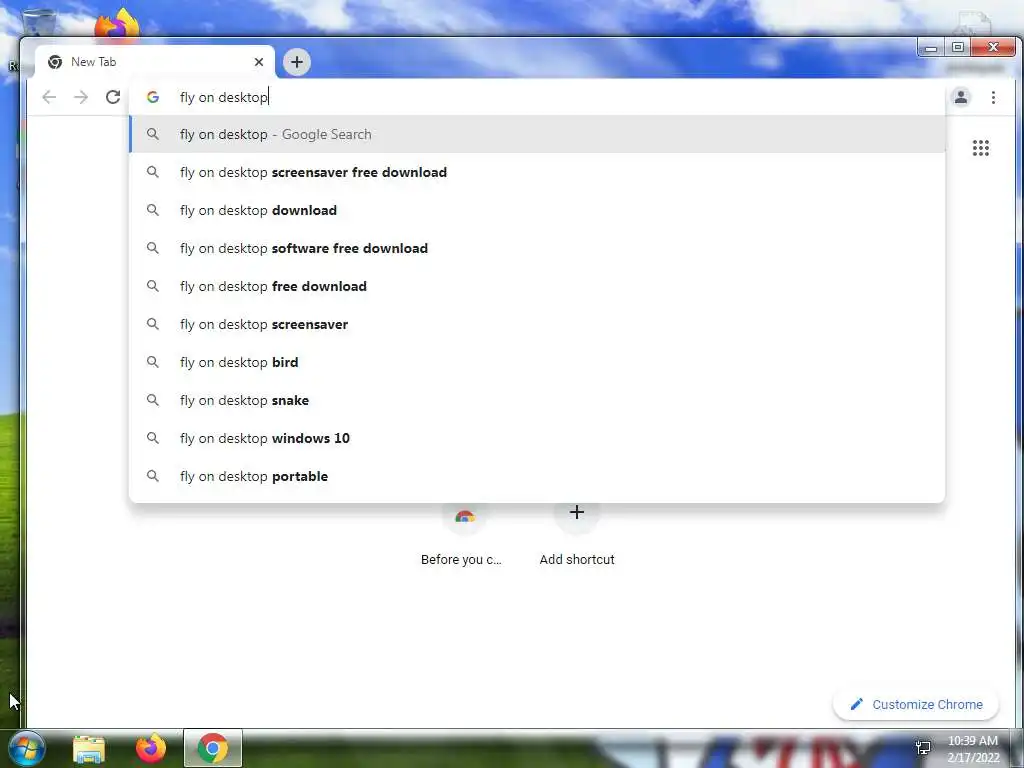1024x768 pixels.
Task: Click the network icon in system tray
Action: pos(923,748)
